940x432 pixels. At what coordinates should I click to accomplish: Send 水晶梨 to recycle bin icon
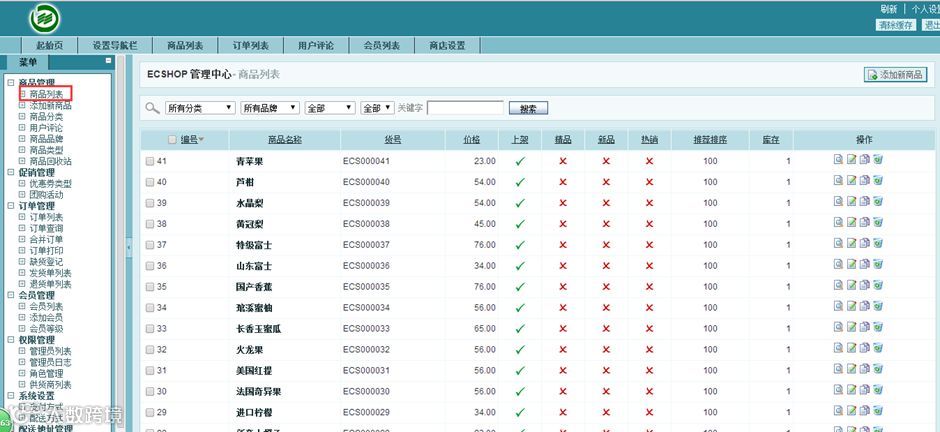click(x=878, y=201)
